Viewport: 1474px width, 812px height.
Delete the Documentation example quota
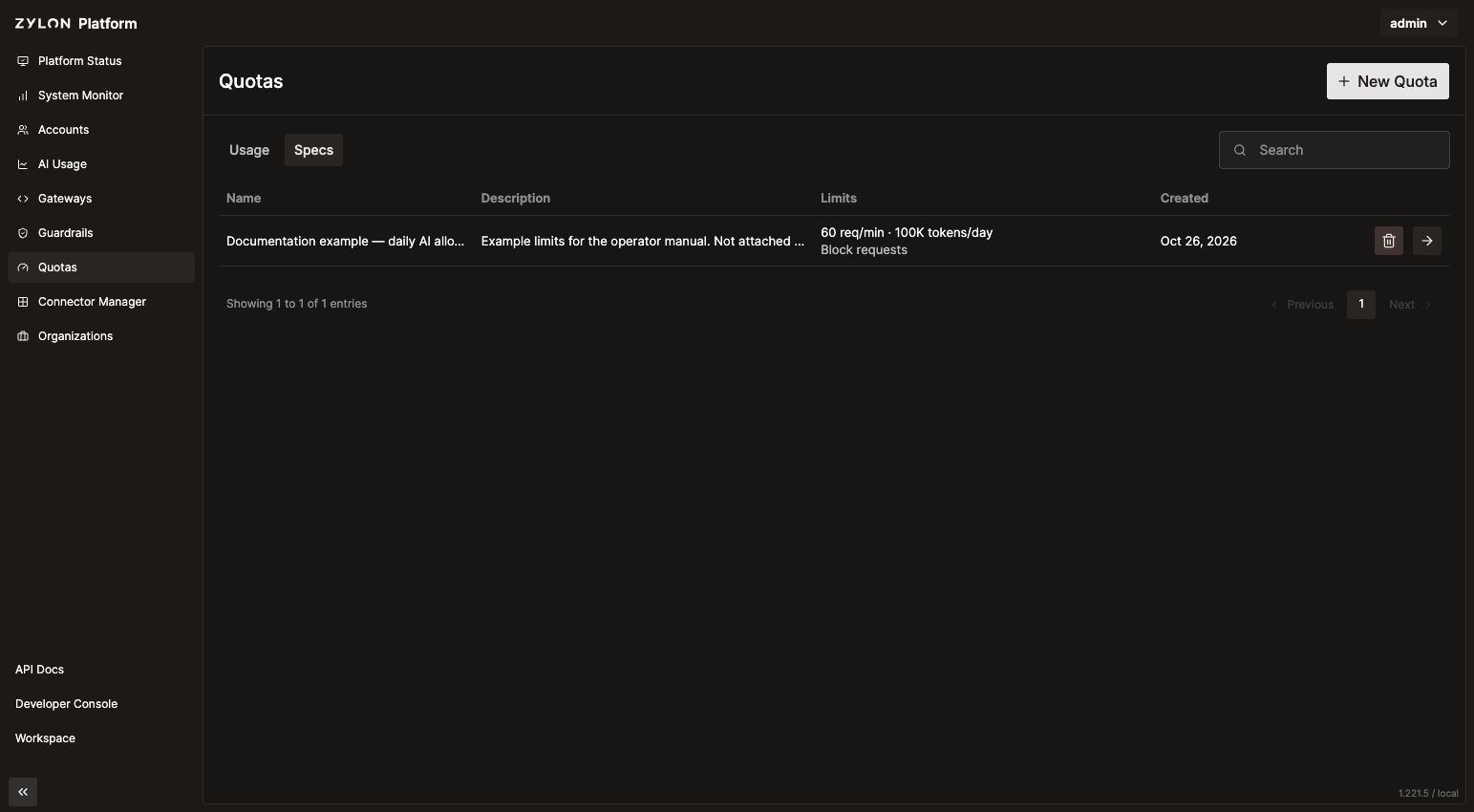click(1389, 241)
